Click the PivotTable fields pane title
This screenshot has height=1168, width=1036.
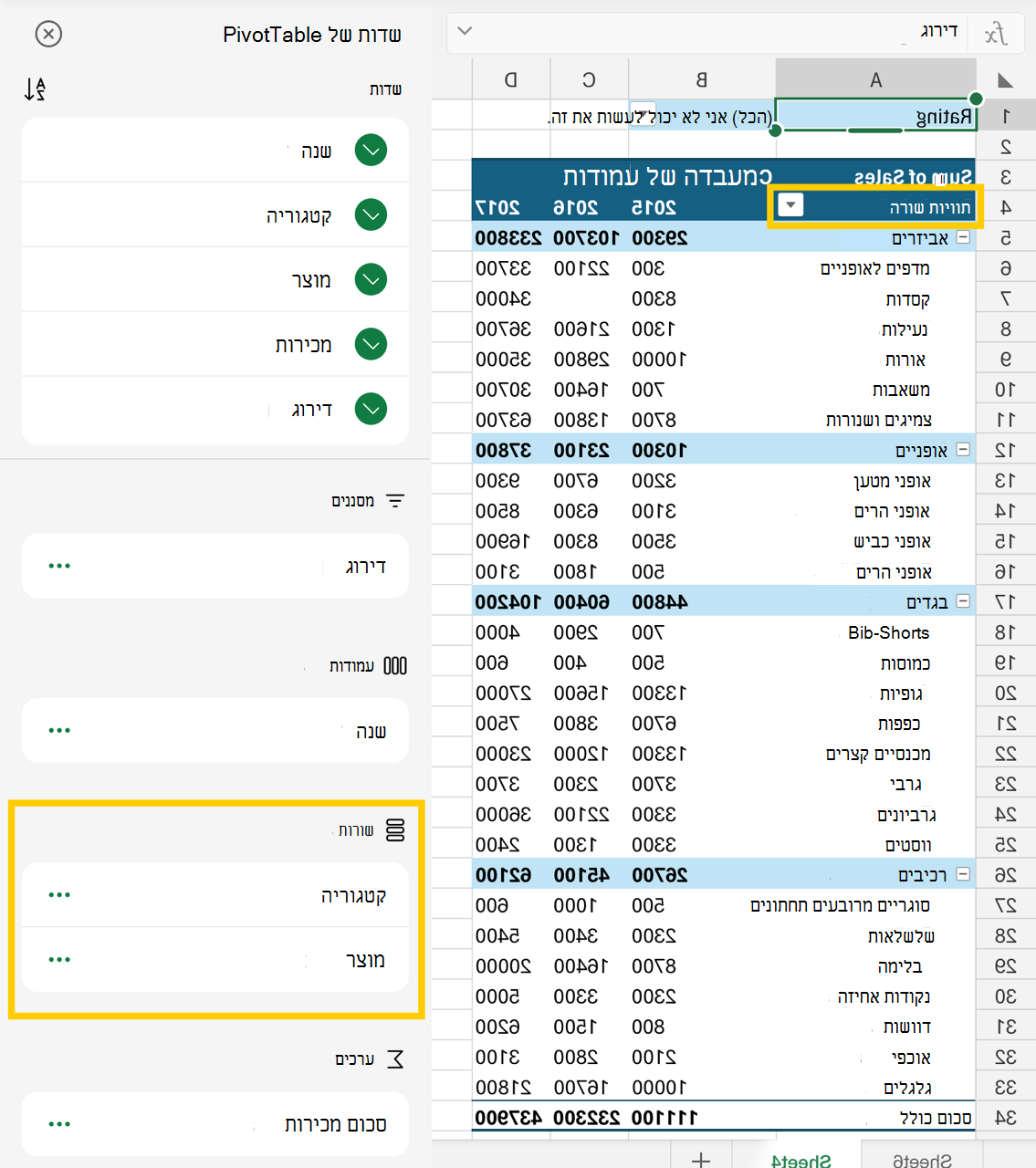(312, 35)
